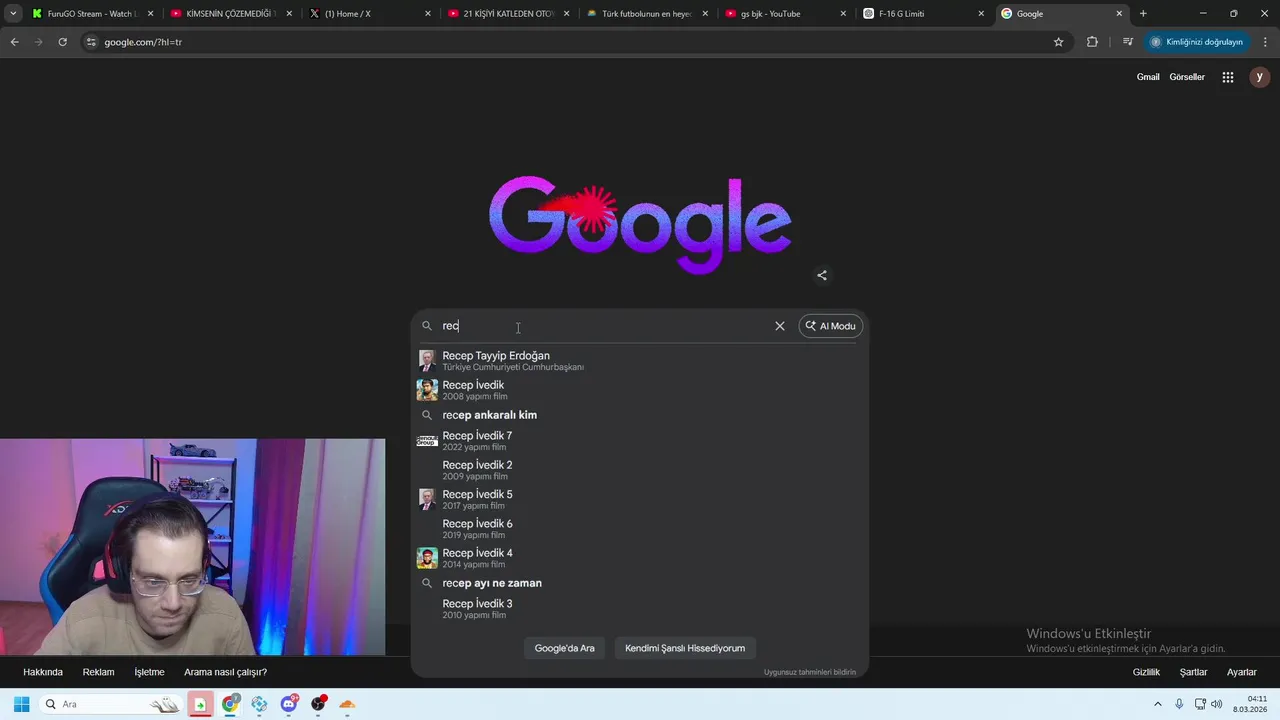The image size is (1280, 720).
Task: Click the Google'da Ara button
Action: (564, 648)
